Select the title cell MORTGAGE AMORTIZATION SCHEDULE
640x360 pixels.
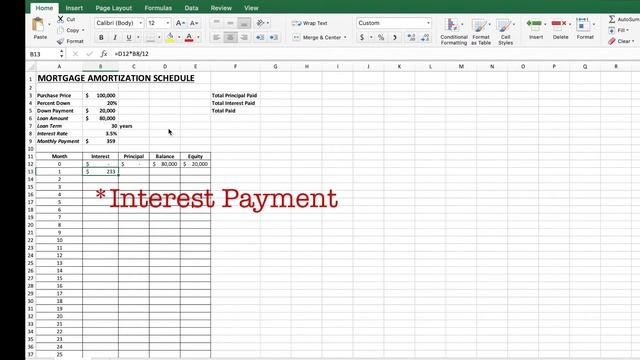tap(116, 78)
